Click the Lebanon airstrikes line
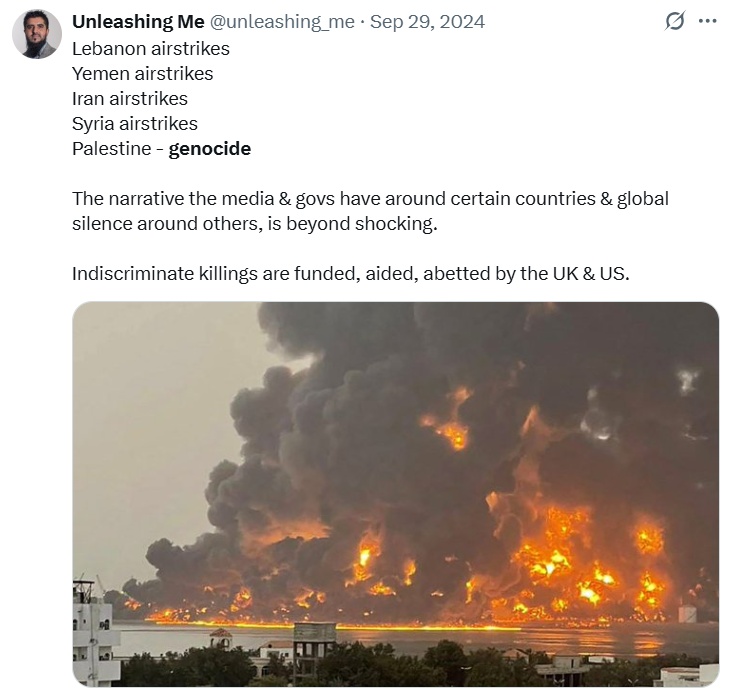The image size is (736, 700). point(151,48)
